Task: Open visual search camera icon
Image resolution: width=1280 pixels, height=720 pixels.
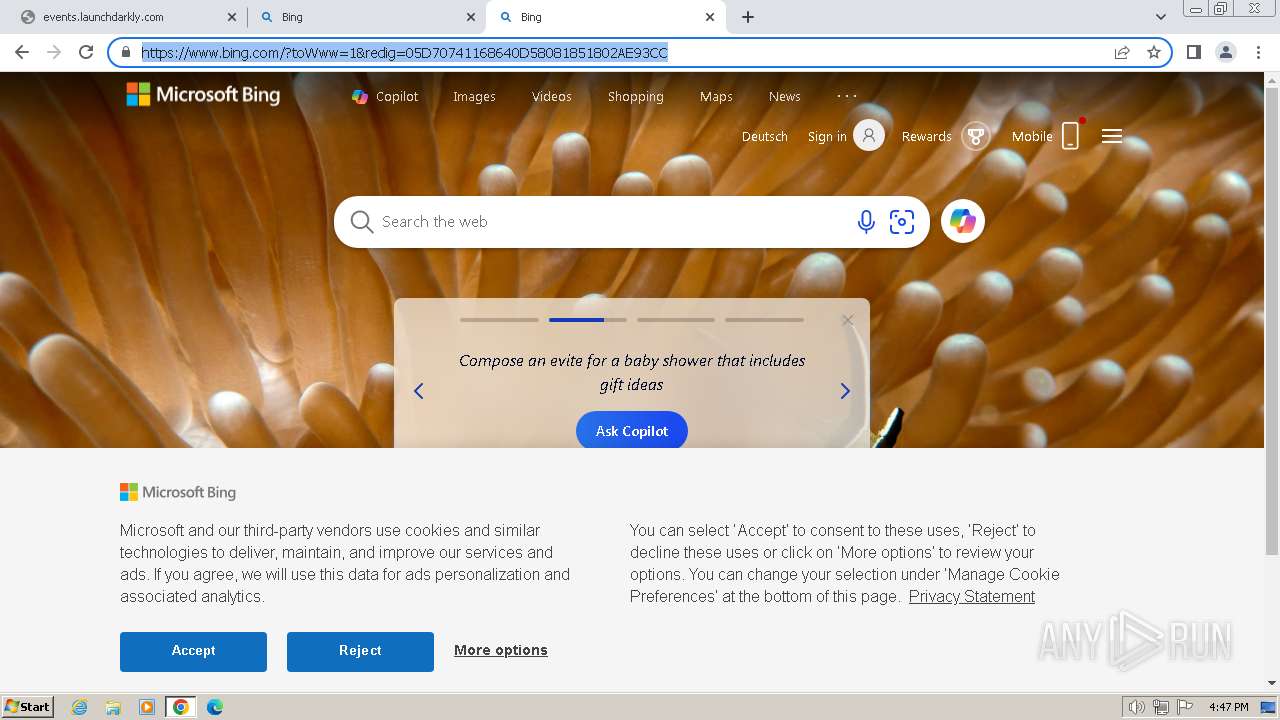Action: 902,222
